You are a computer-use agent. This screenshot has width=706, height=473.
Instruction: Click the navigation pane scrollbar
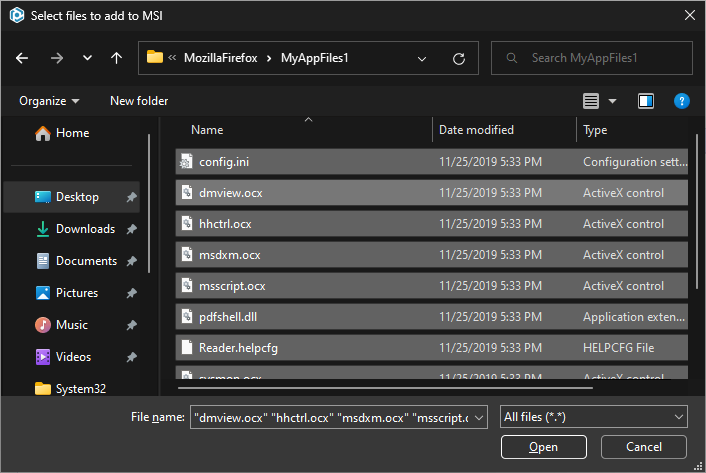[149, 203]
